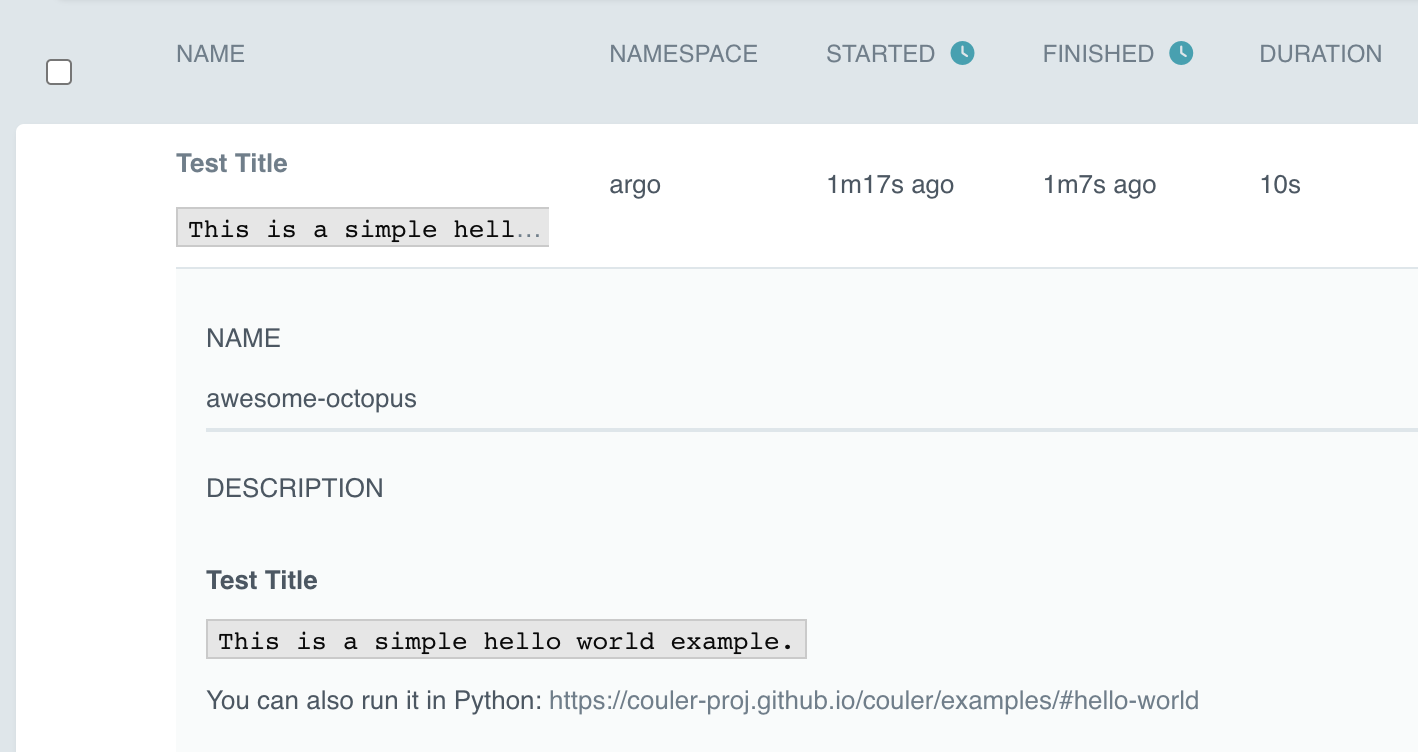This screenshot has width=1418, height=752.
Task: Click the DURATION column header
Action: 1320,54
